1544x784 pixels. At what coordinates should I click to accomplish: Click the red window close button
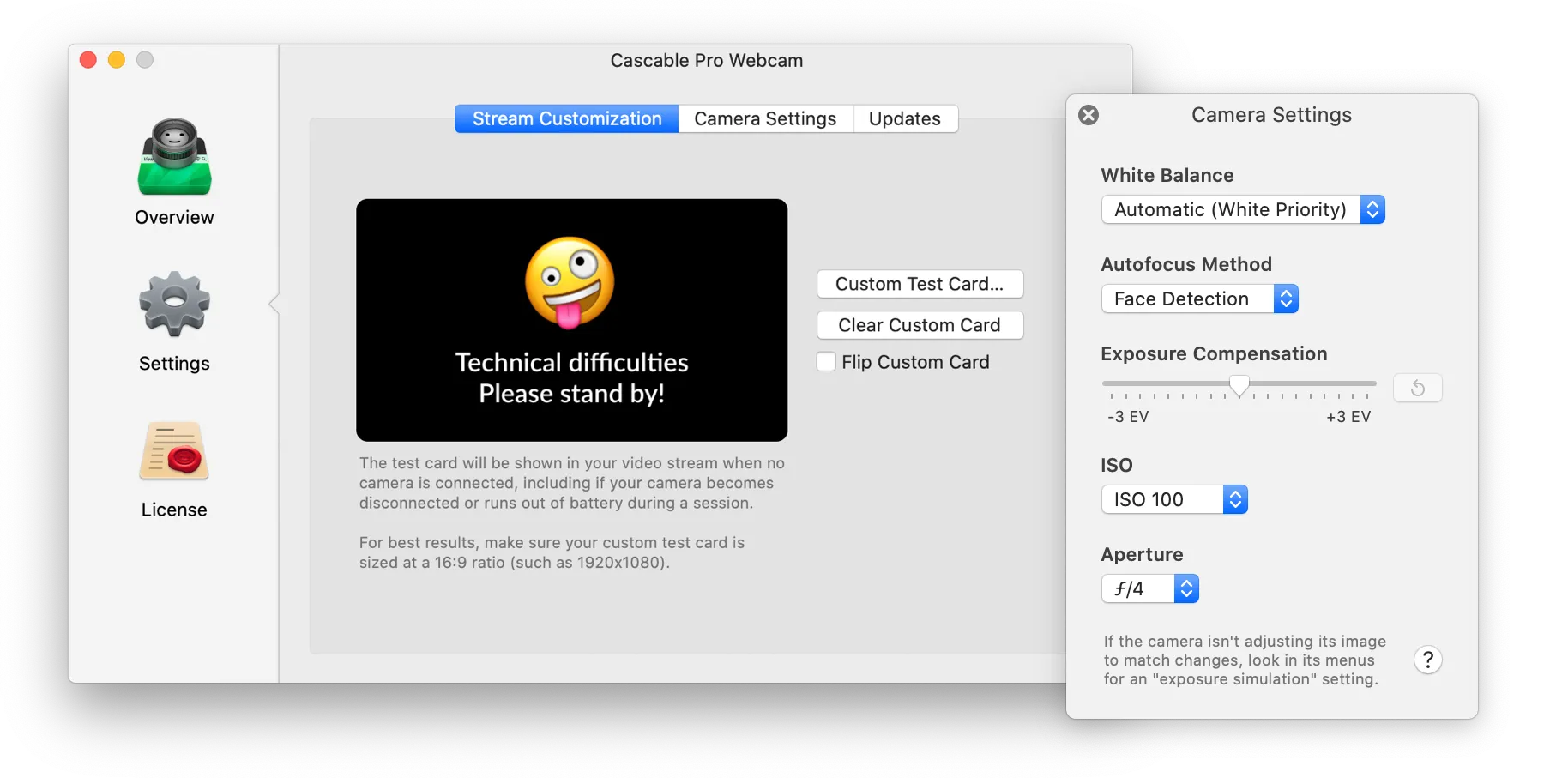[x=88, y=60]
